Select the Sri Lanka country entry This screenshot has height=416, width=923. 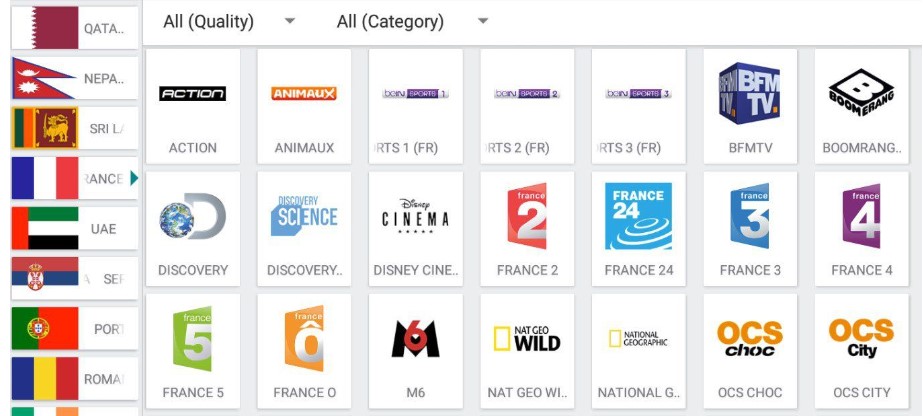pos(75,128)
